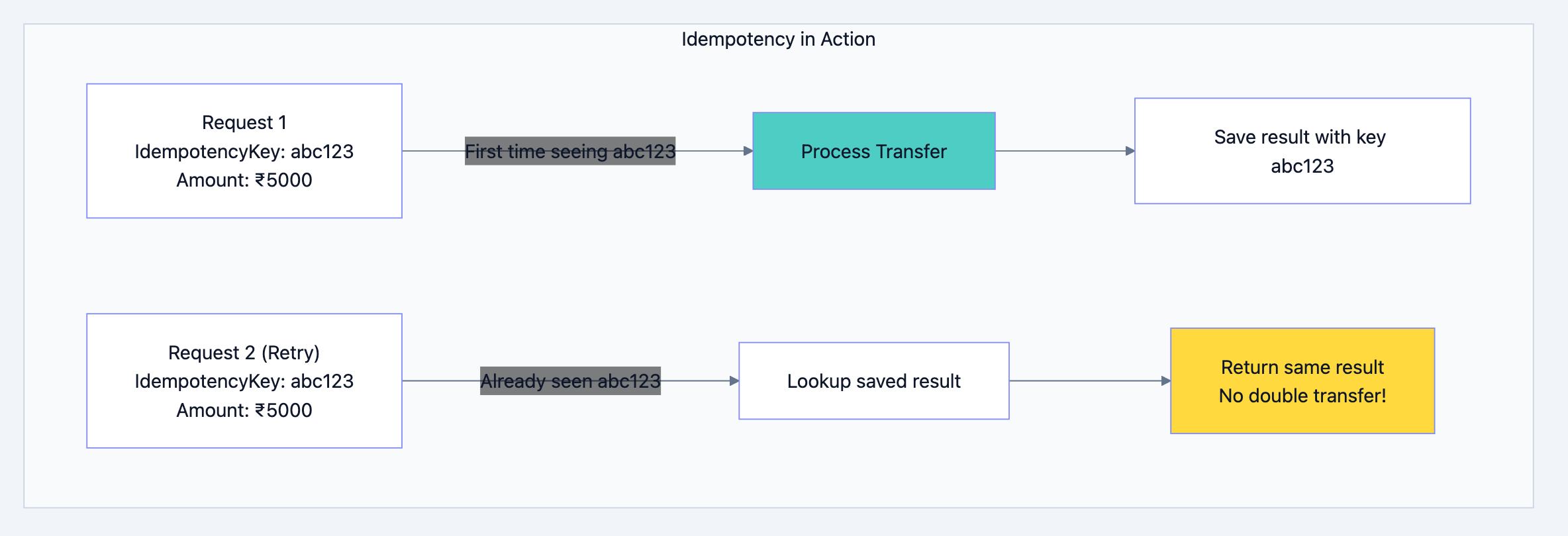The image size is (1568, 536).
Task: Select the yellow "Return same result" text
Action: click(1302, 367)
